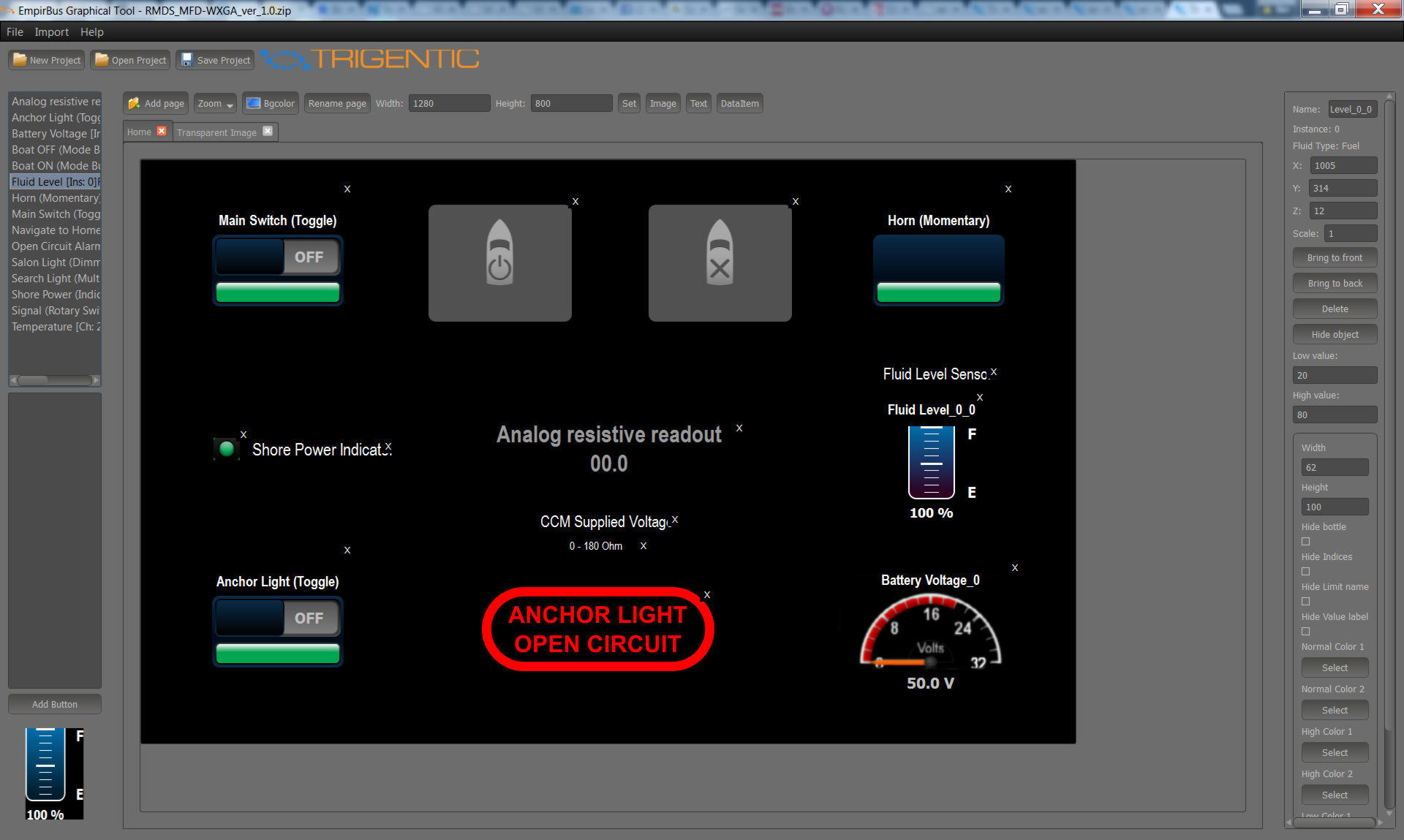Click the Add Button button
This screenshot has width=1404, height=840.
[x=55, y=704]
